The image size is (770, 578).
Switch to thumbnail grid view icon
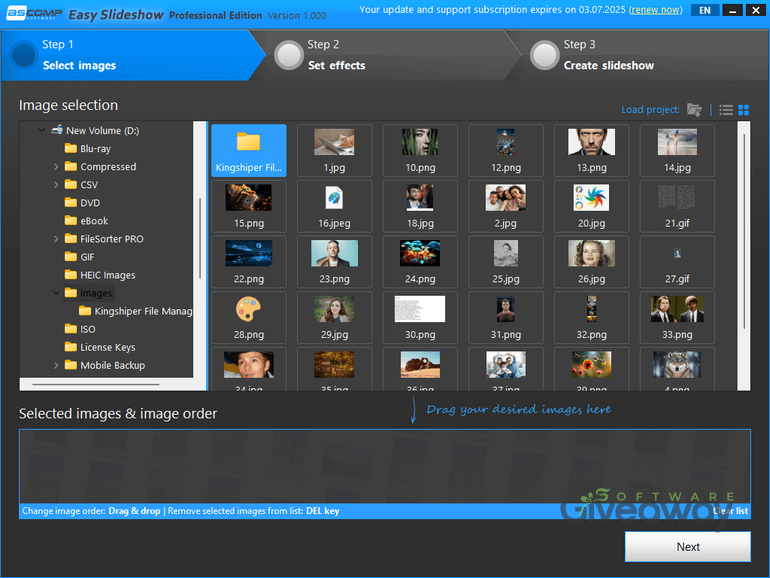pyautogui.click(x=743, y=110)
